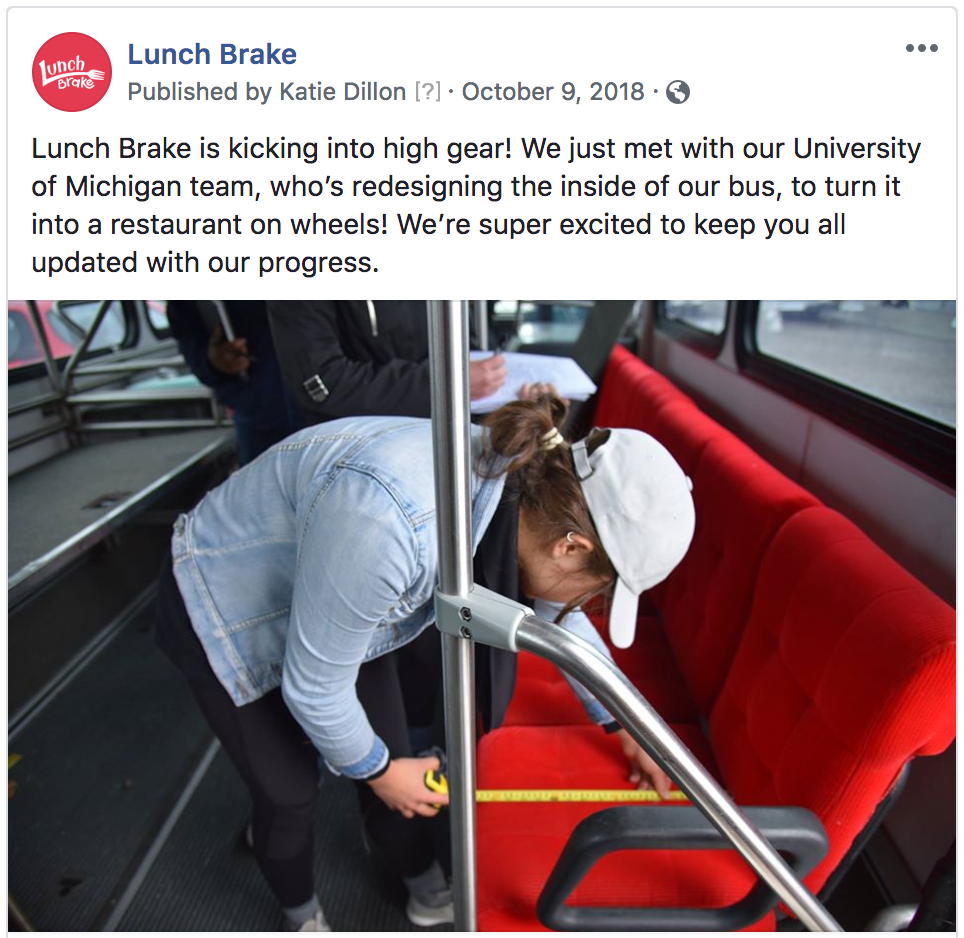
Task: Click the "Published by" label text
Action: [x=200, y=92]
